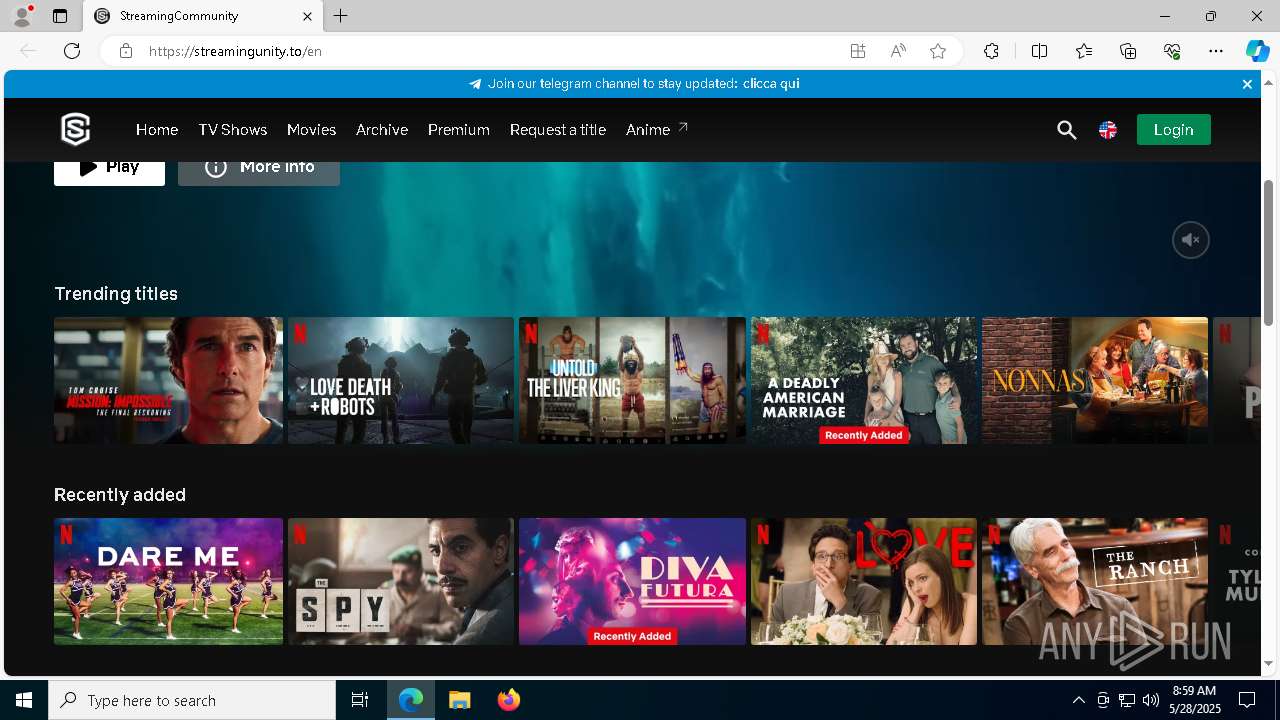
Task: Open tab actions menu icon
Action: (60, 16)
